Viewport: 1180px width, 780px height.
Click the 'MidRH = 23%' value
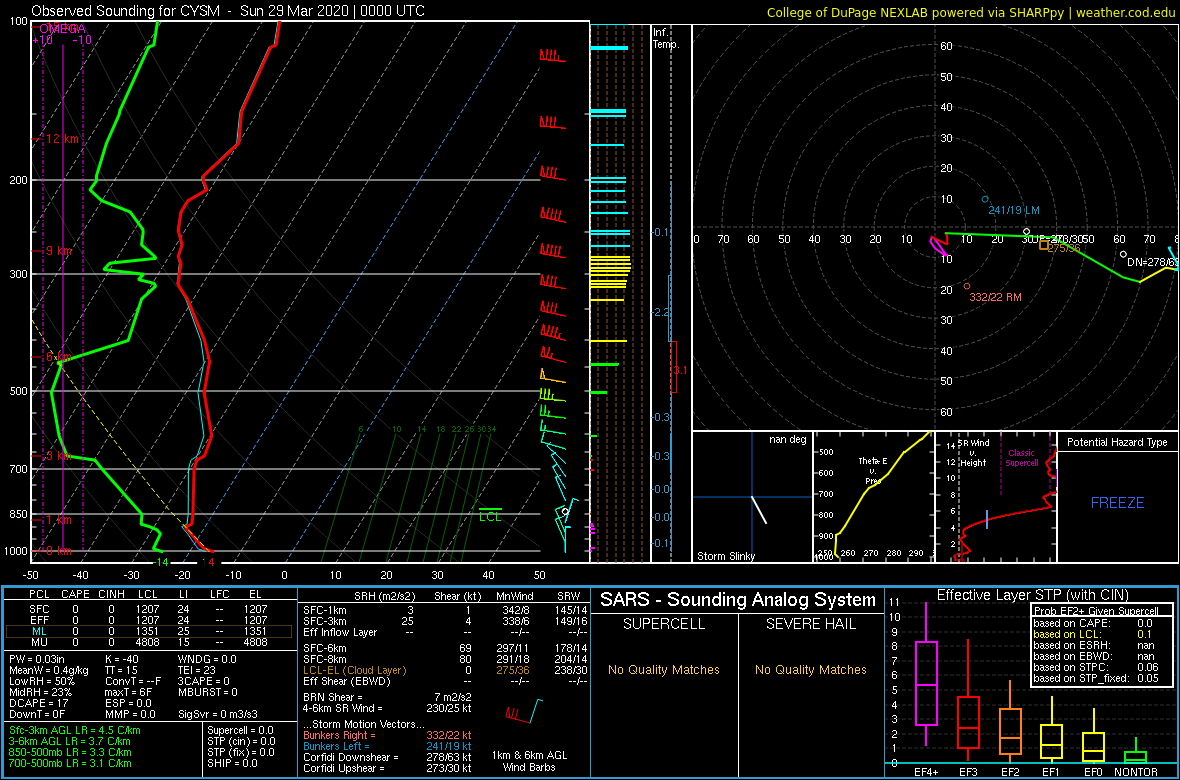point(41,692)
